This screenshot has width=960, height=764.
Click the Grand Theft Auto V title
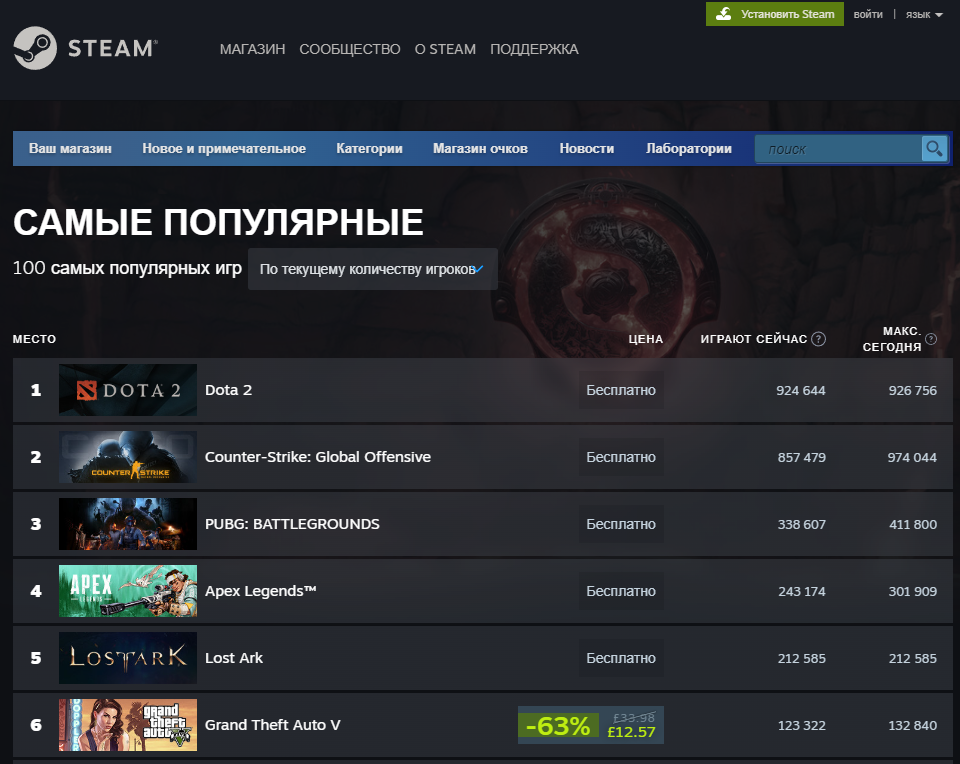coord(272,725)
